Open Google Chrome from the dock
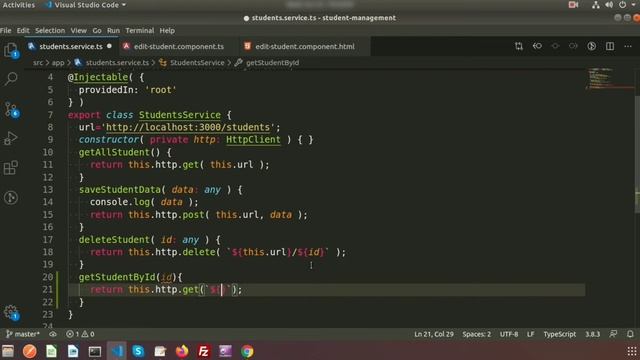The image size is (640, 360). pyautogui.click(x=247, y=351)
